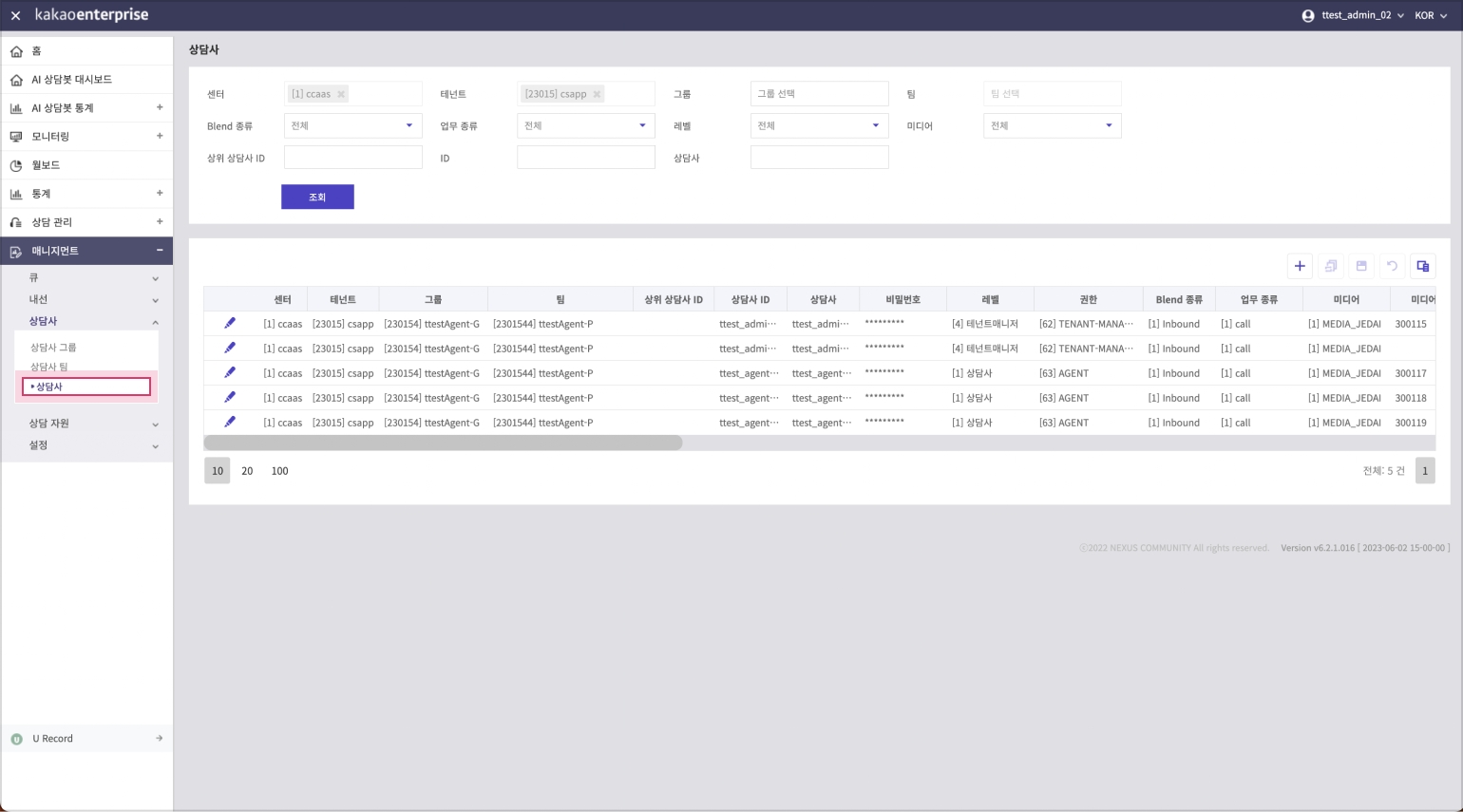This screenshot has width=1463, height=812.
Task: Click the 상위 상담사 ID input field
Action: (x=352, y=158)
